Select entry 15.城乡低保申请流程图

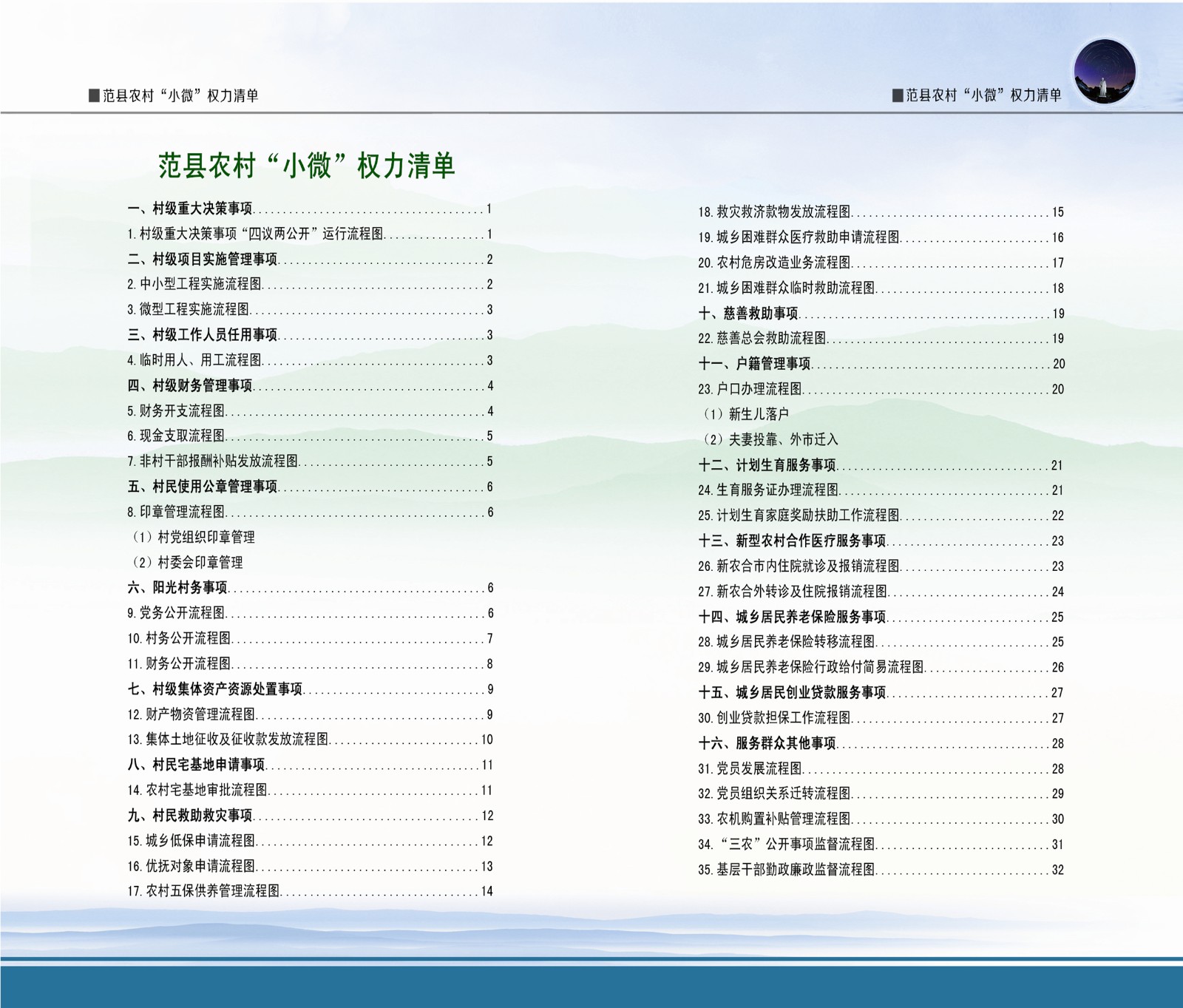310,841
